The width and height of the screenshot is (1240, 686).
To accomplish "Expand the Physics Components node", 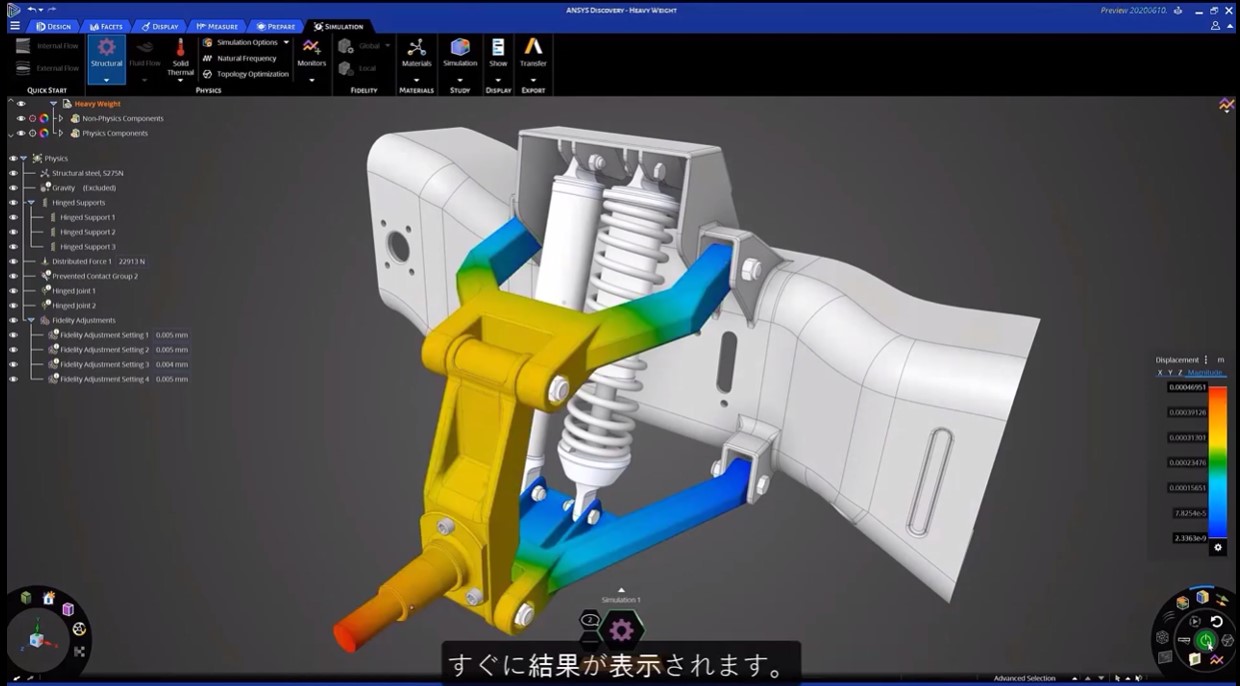I will (61, 133).
